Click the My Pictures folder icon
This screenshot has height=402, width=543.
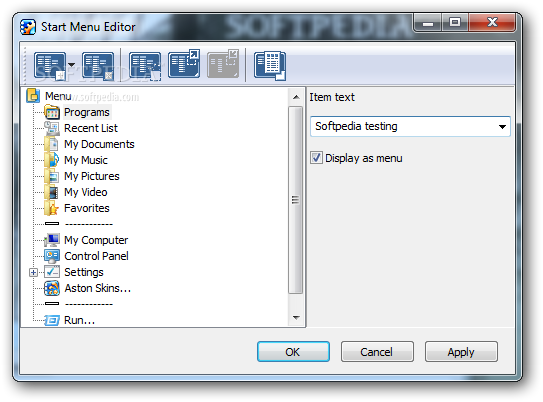tap(52, 176)
